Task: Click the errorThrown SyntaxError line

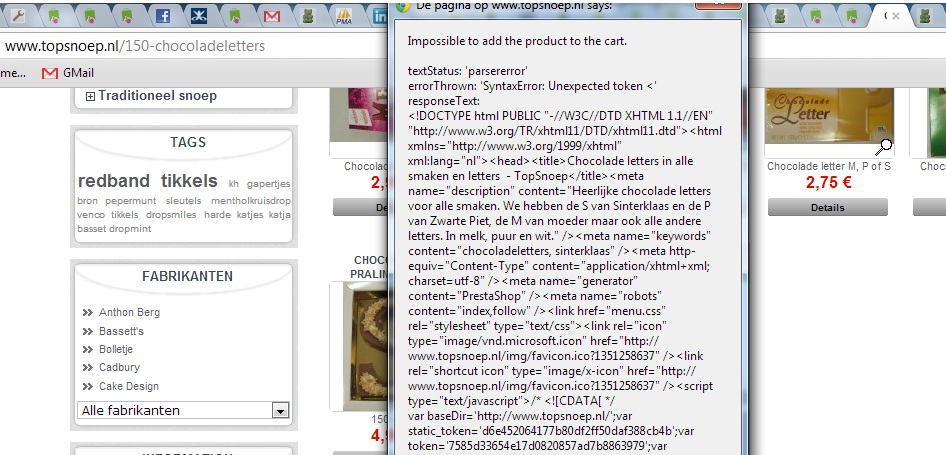Action: (x=532, y=86)
